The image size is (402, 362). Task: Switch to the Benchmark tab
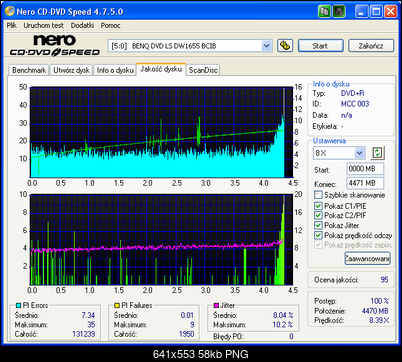(x=29, y=70)
